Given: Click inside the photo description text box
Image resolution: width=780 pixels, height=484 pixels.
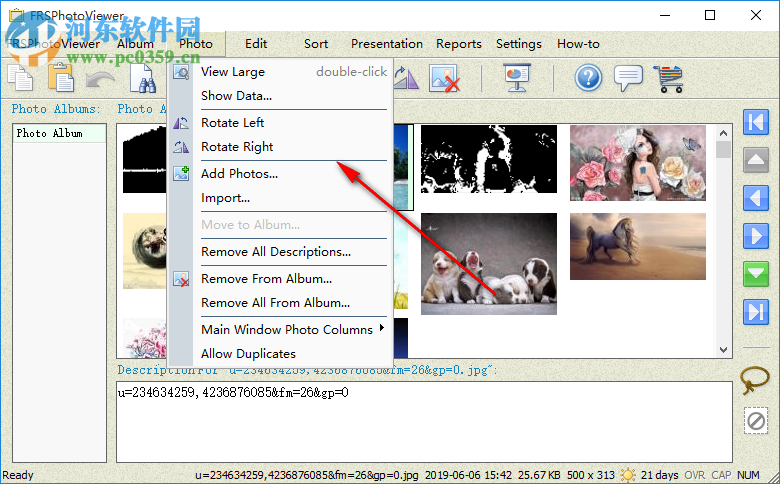Looking at the screenshot, I should [424, 422].
